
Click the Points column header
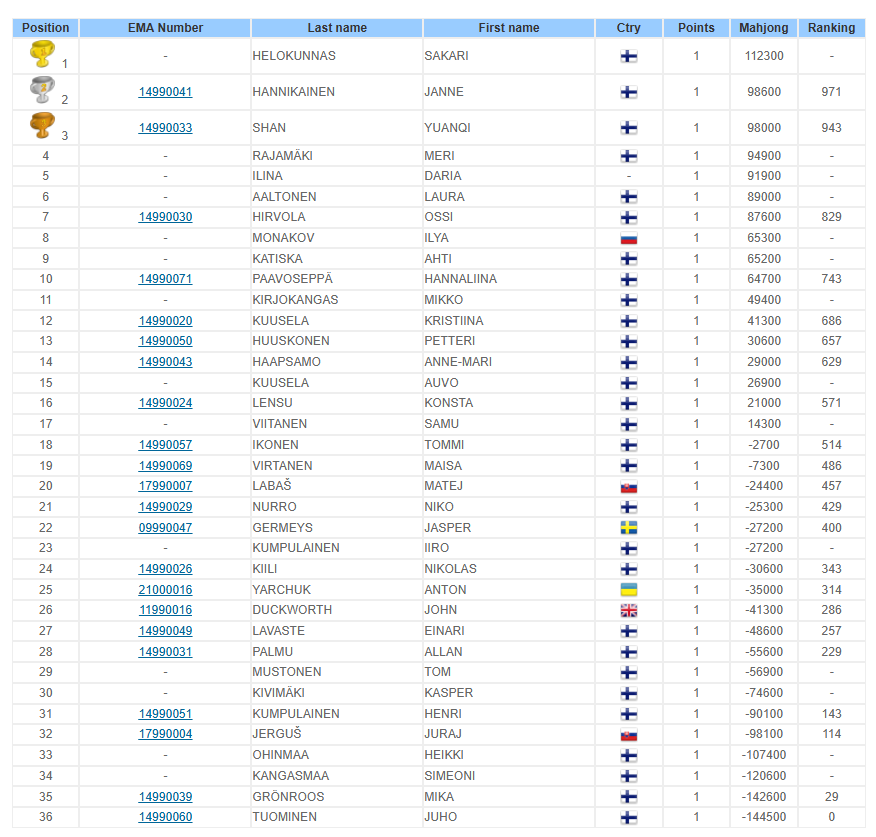point(696,28)
